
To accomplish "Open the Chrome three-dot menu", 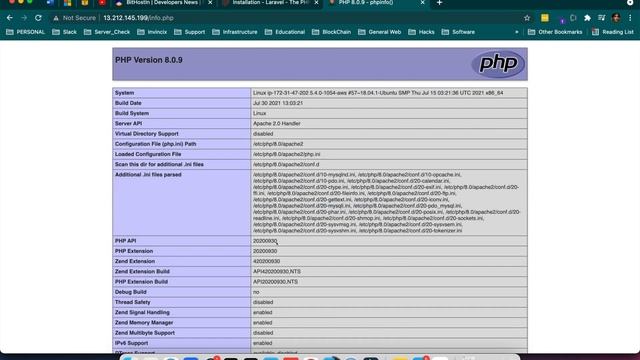I will coord(630,18).
